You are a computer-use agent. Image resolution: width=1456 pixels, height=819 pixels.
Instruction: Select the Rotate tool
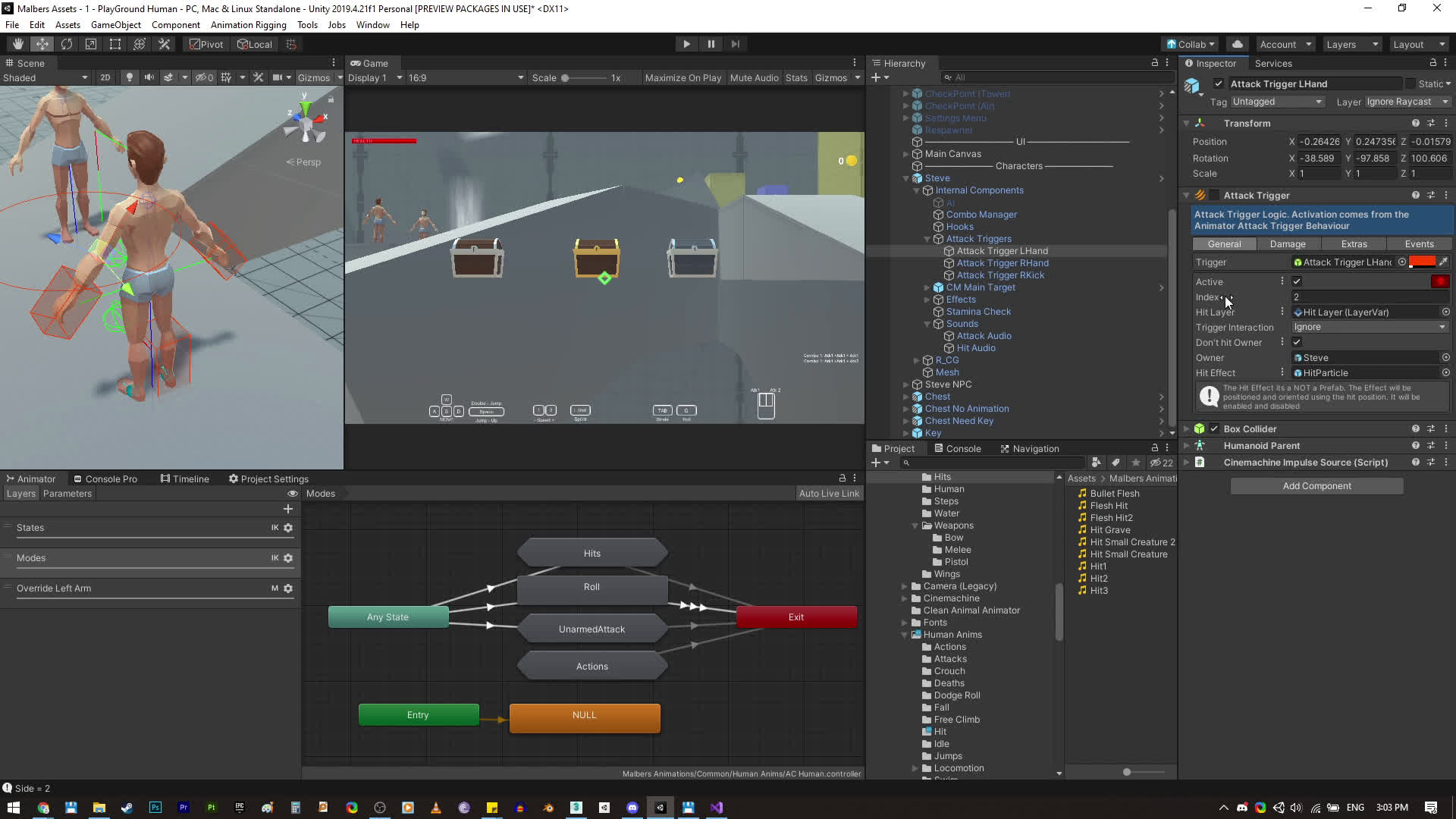(67, 44)
